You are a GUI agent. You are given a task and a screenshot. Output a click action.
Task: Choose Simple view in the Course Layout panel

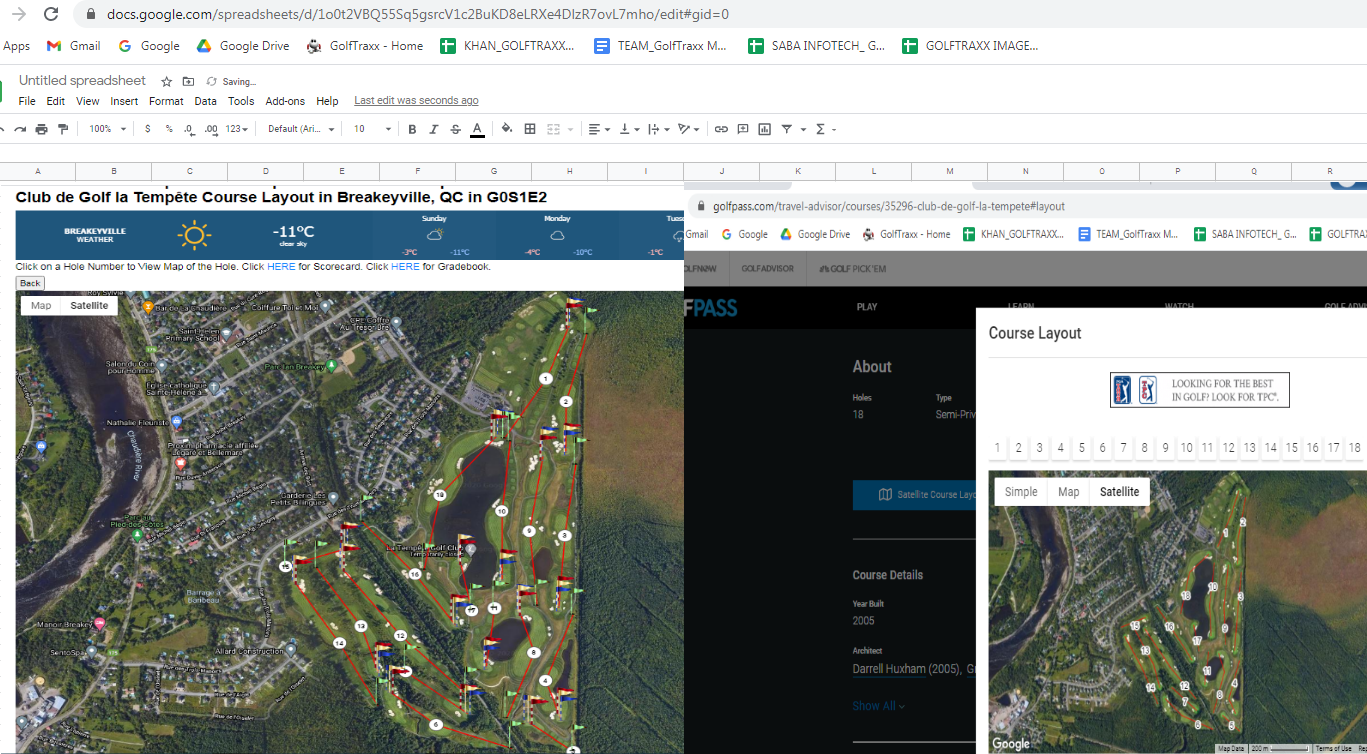click(1021, 492)
